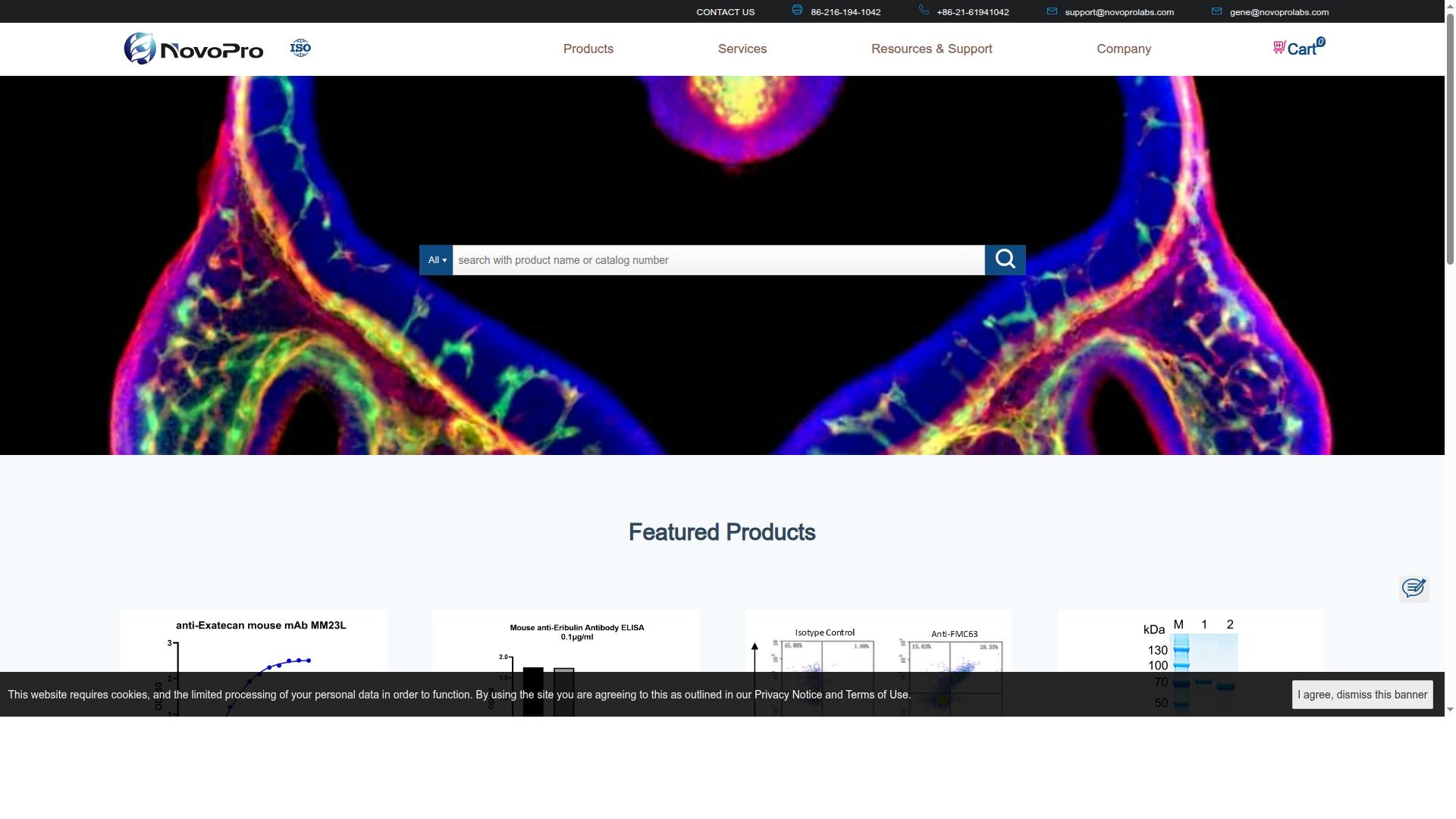Click gene@novoprolabs.com email link
Screen dimensions: 1456x819
[x=1279, y=12]
